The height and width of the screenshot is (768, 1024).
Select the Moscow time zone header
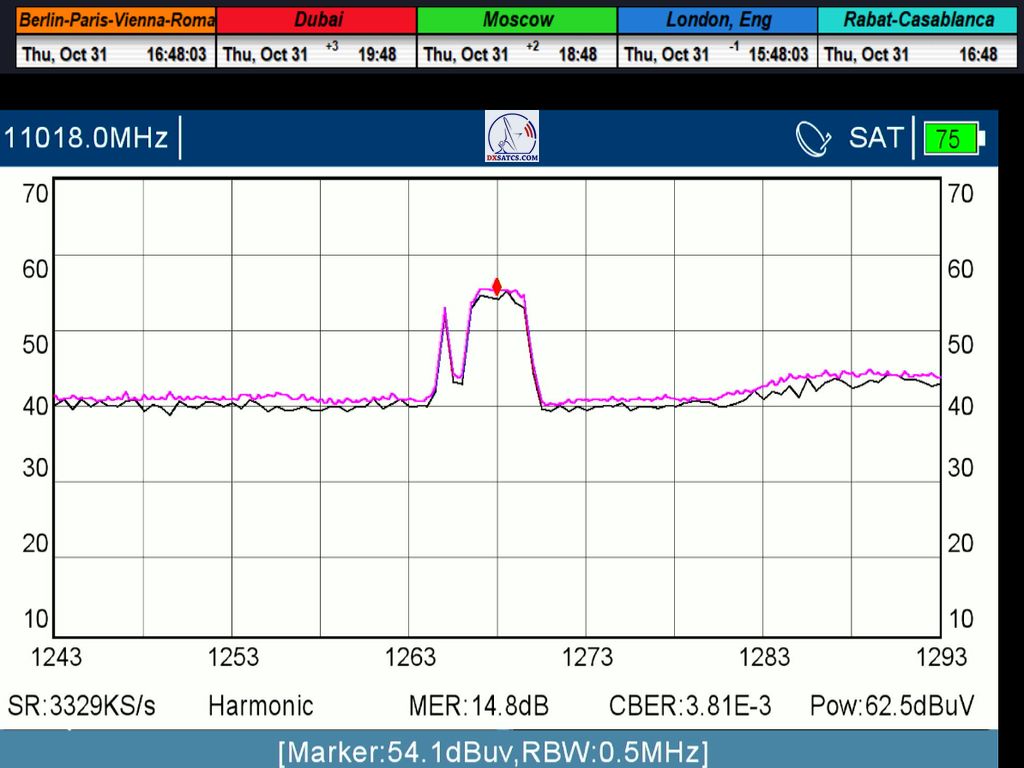(517, 20)
